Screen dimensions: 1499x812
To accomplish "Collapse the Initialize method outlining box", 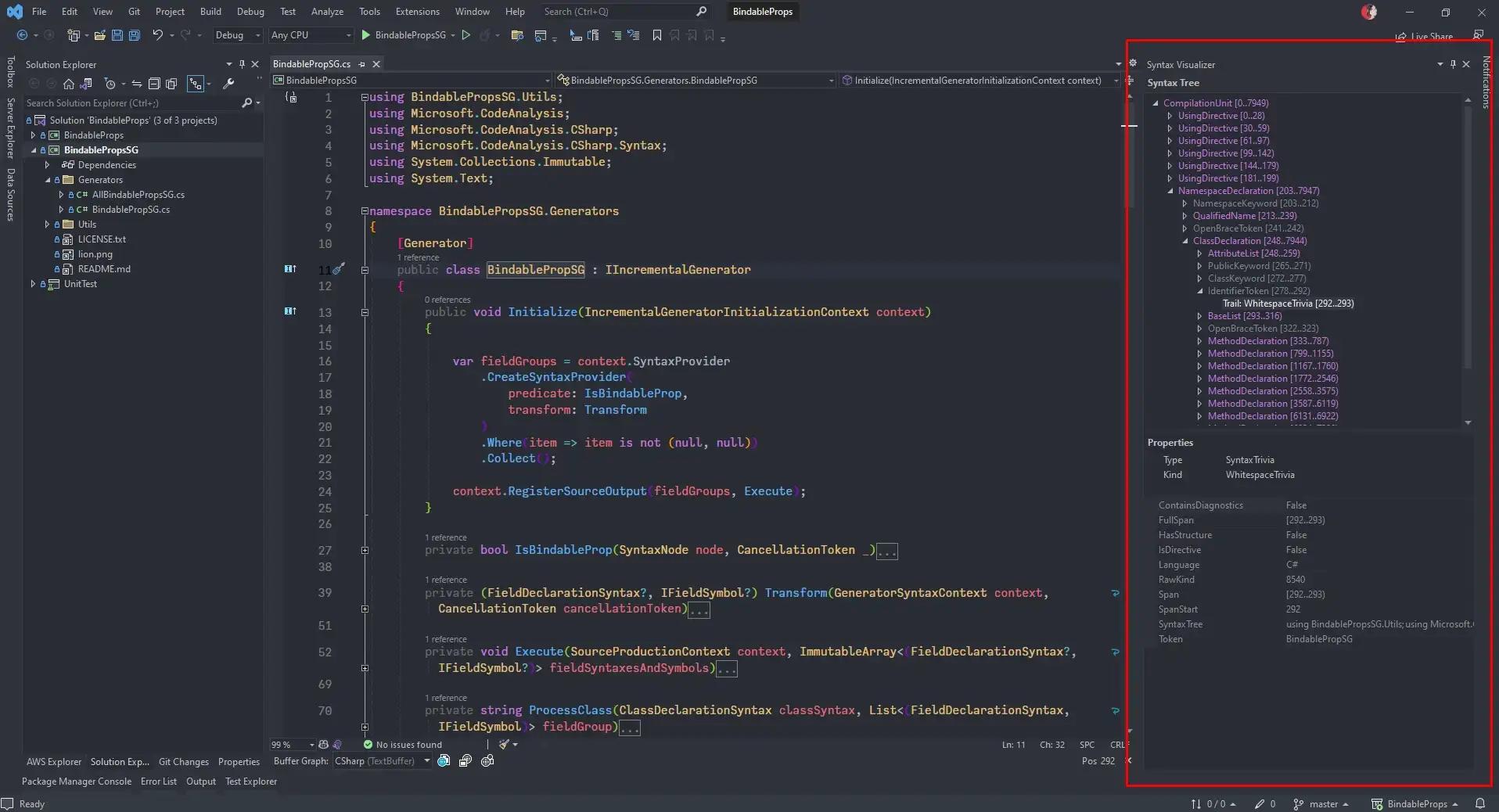I will (x=365, y=312).
